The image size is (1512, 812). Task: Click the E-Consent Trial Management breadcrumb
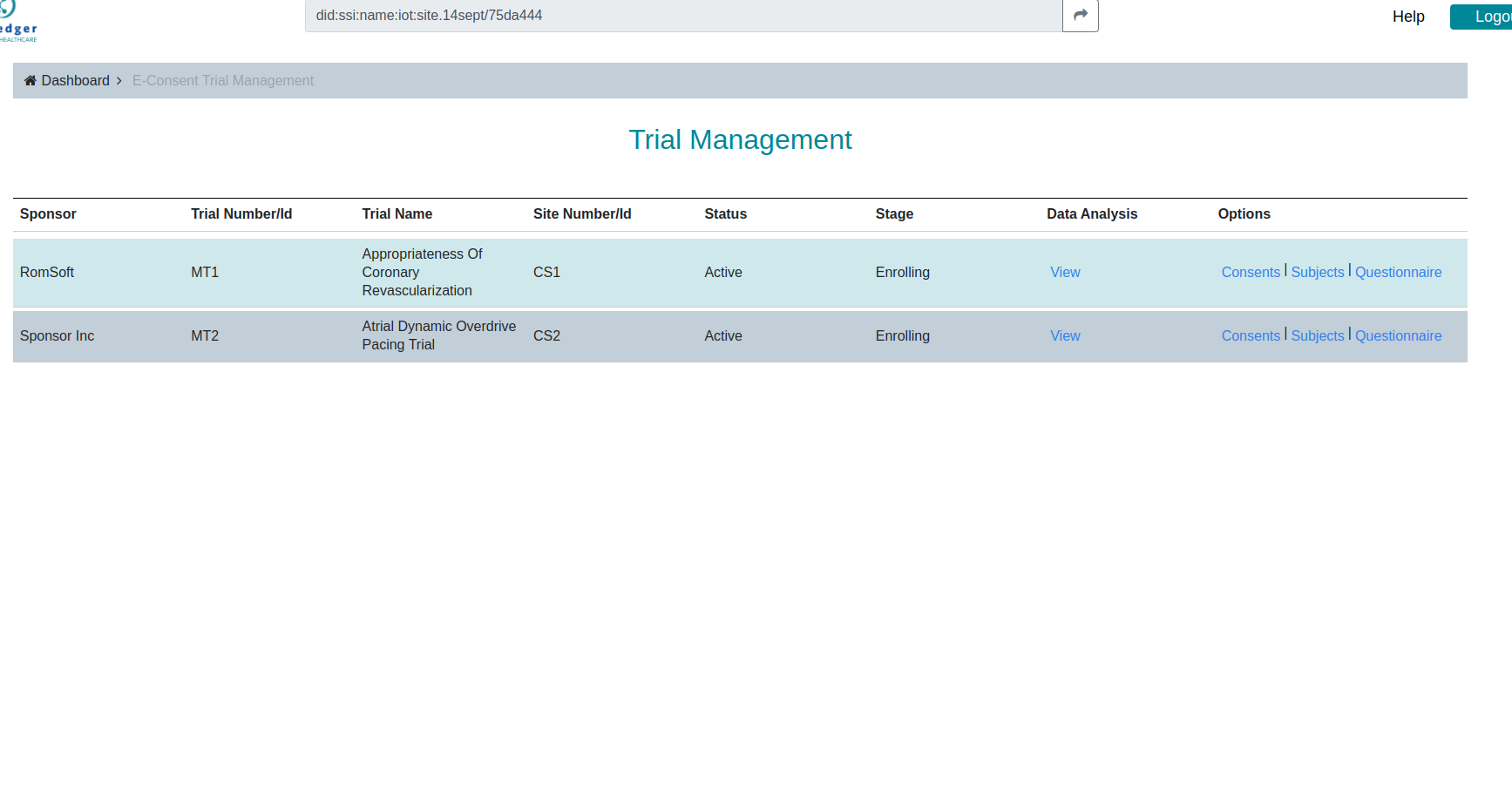coord(223,80)
